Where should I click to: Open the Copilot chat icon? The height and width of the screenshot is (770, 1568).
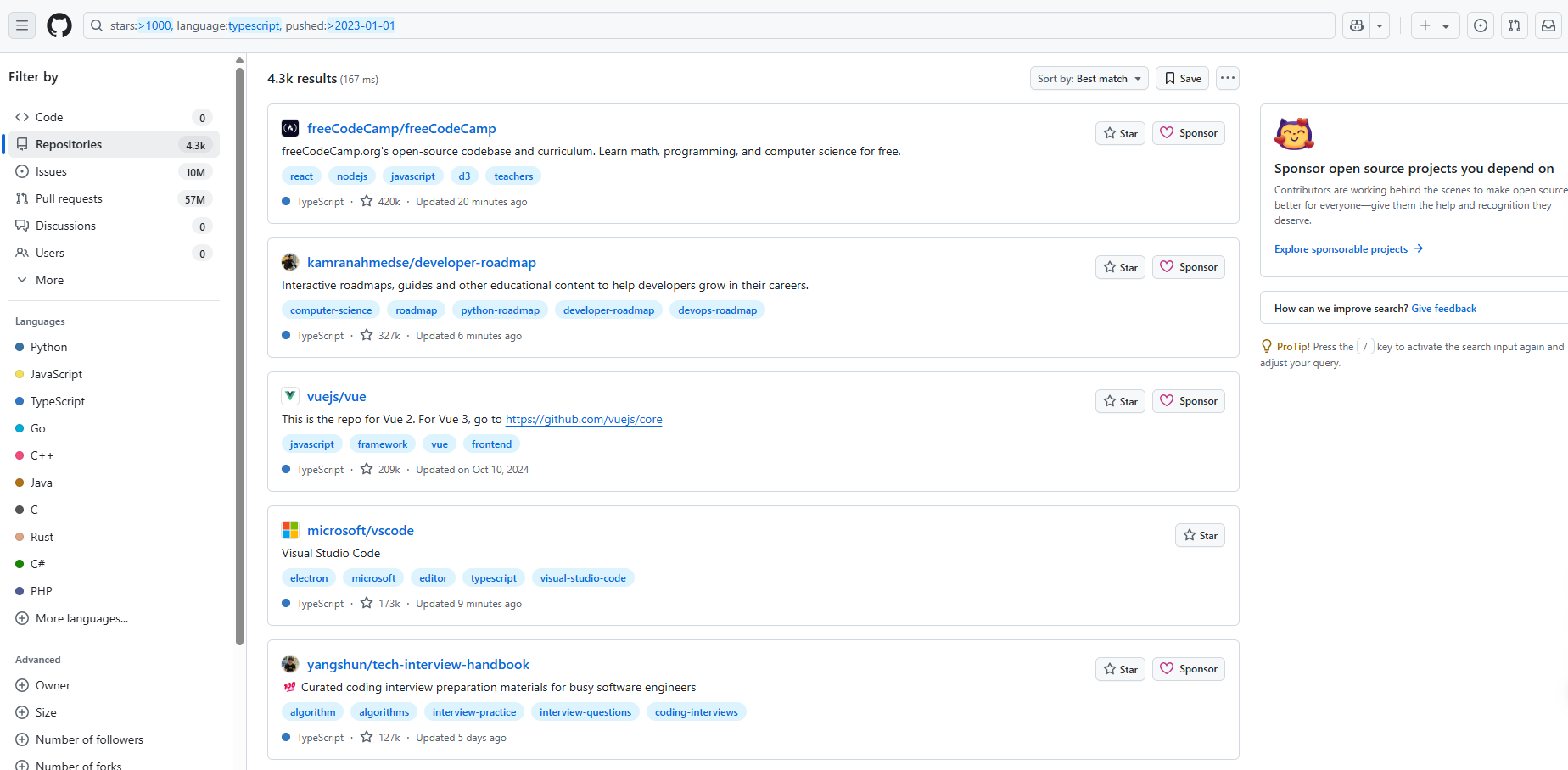click(x=1357, y=25)
